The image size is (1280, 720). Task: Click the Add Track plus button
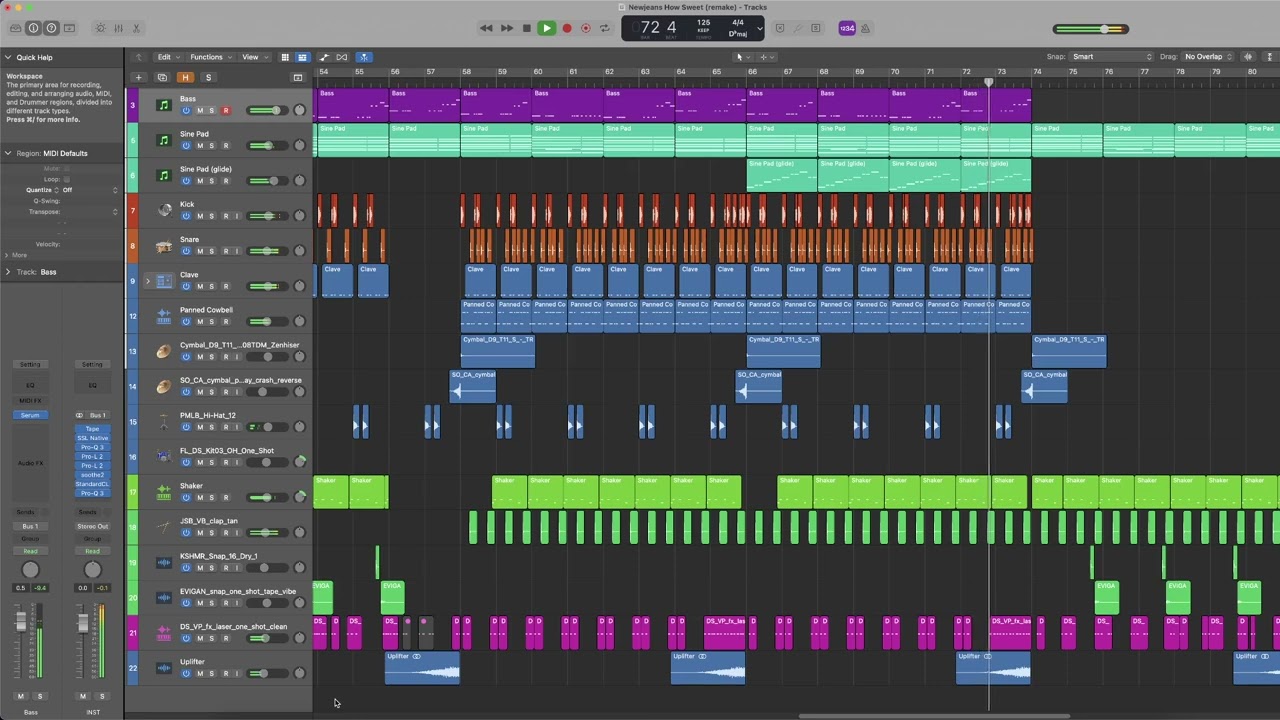(138, 77)
